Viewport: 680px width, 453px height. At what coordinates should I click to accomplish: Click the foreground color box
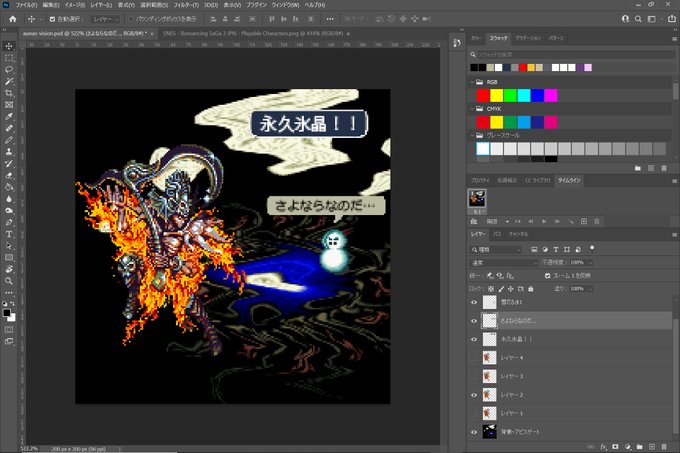pos(7,313)
